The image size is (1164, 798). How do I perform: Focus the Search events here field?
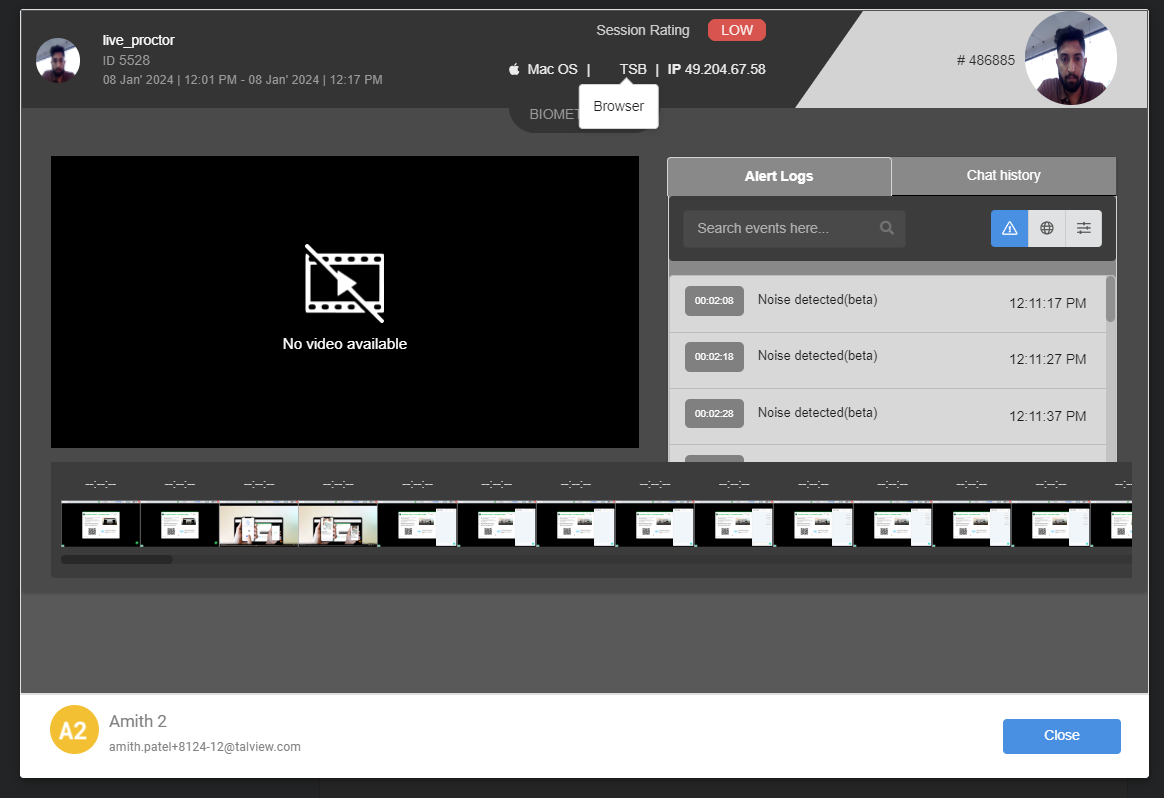point(794,228)
